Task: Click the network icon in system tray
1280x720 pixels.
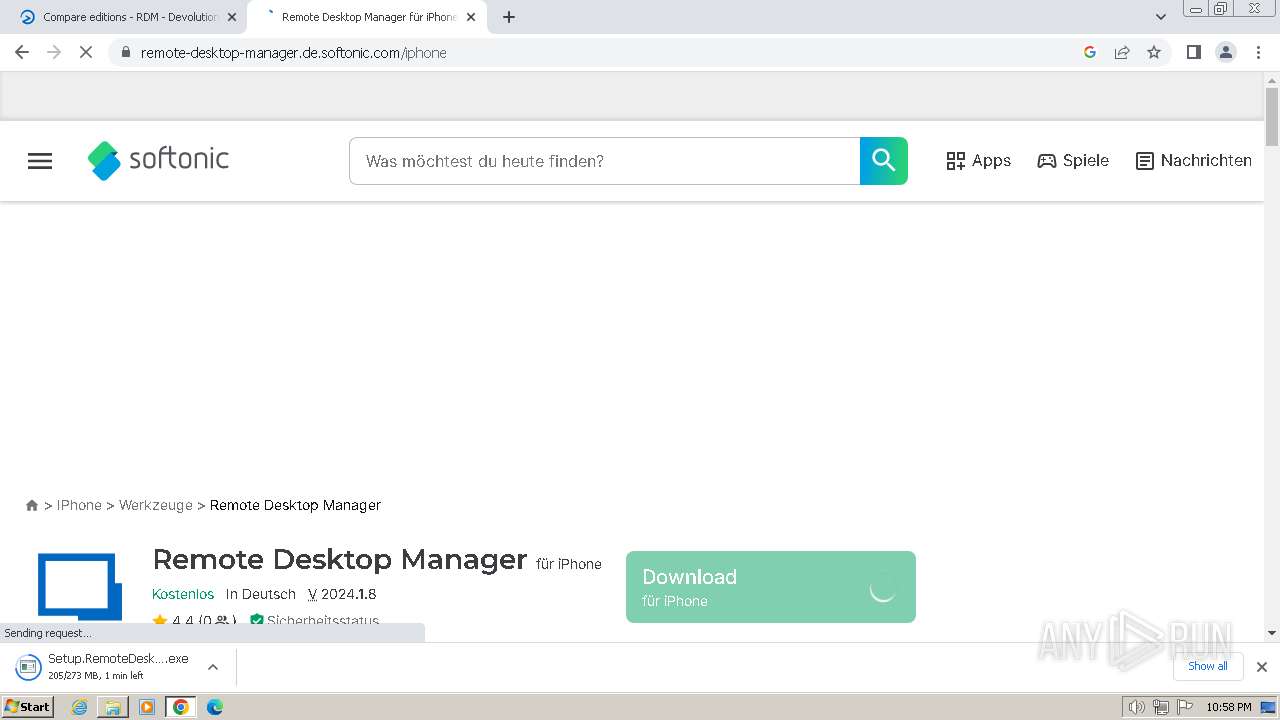Action: click(1160, 707)
